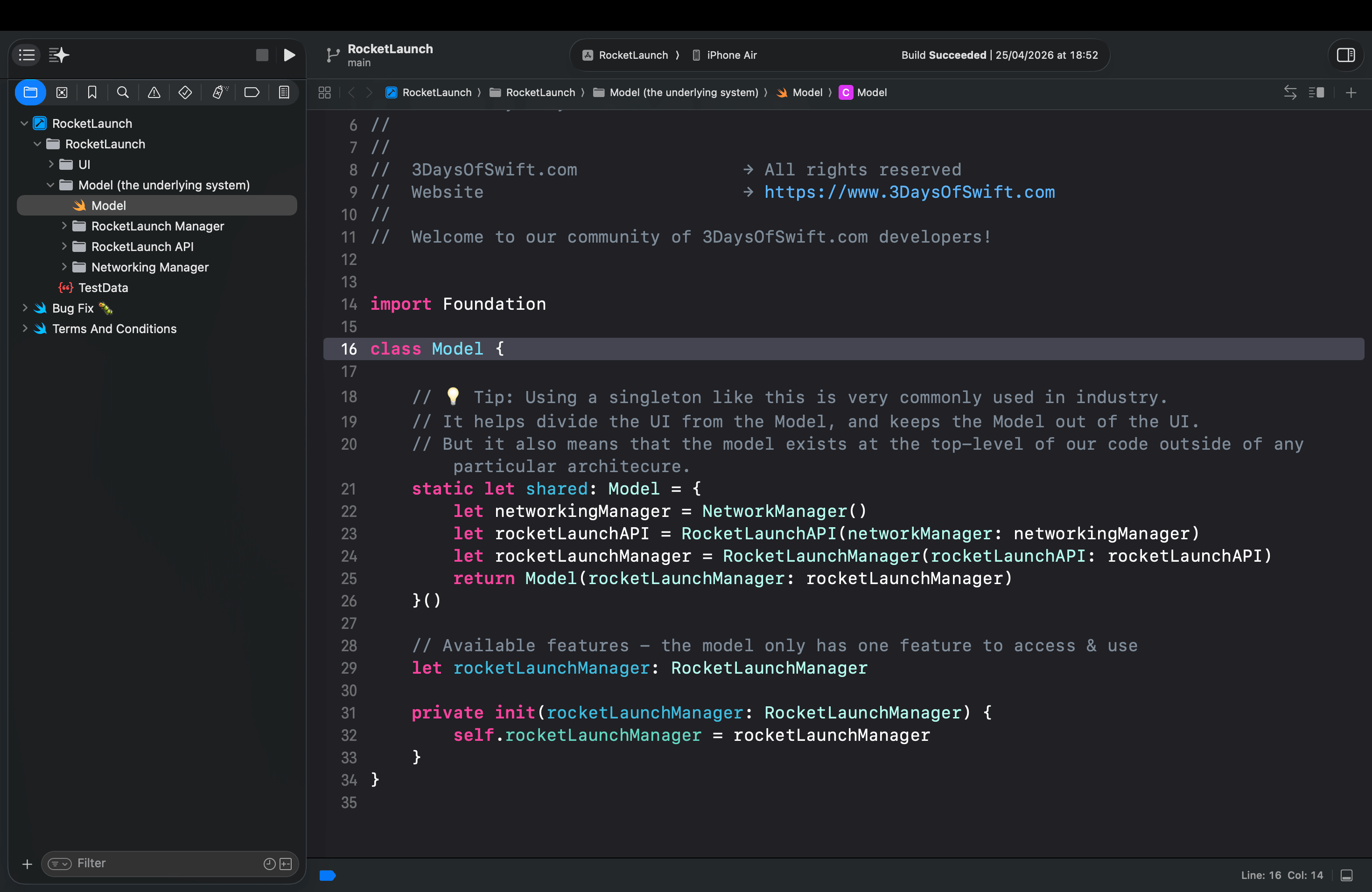Image resolution: width=1372 pixels, height=892 pixels.
Task: Expand the Networking Manager folder
Action: pos(64,267)
